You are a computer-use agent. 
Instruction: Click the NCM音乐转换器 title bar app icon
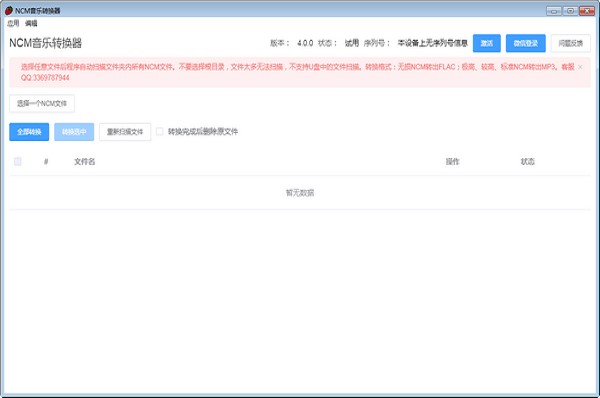pyautogui.click(x=9, y=10)
